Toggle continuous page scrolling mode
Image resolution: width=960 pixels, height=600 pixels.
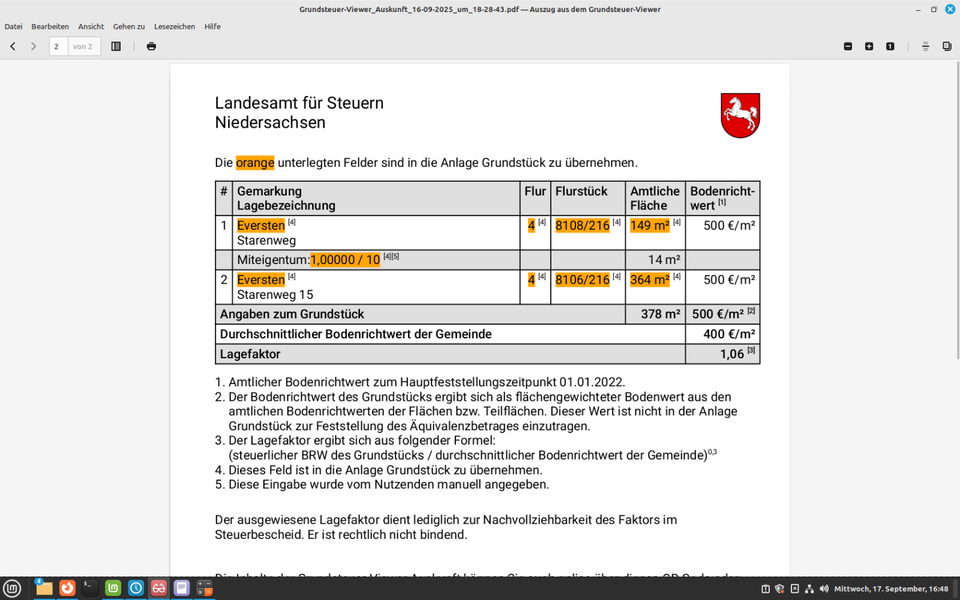pyautogui.click(x=925, y=46)
